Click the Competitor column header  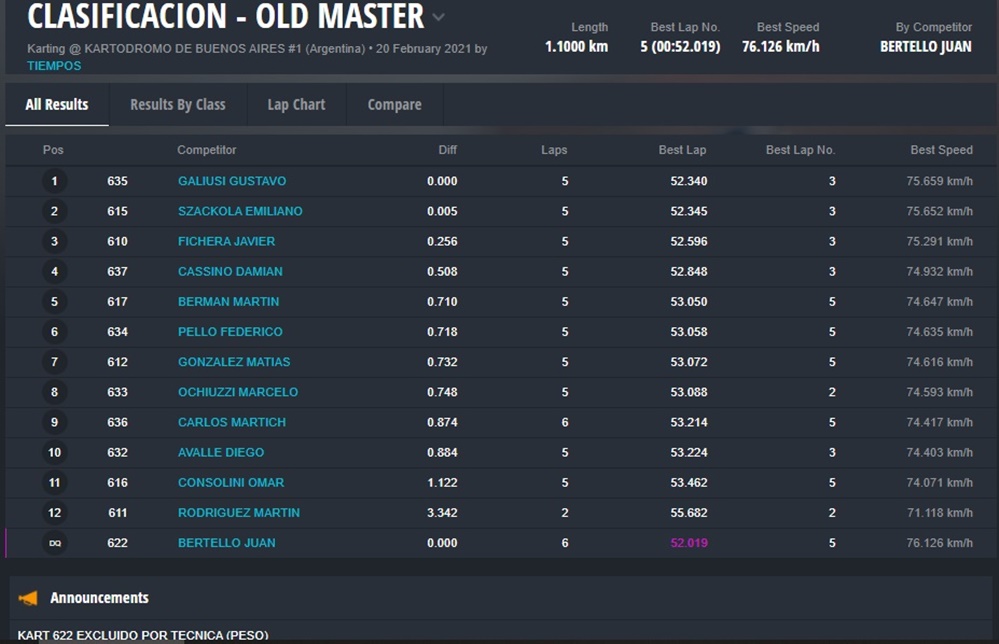pyautogui.click(x=206, y=150)
